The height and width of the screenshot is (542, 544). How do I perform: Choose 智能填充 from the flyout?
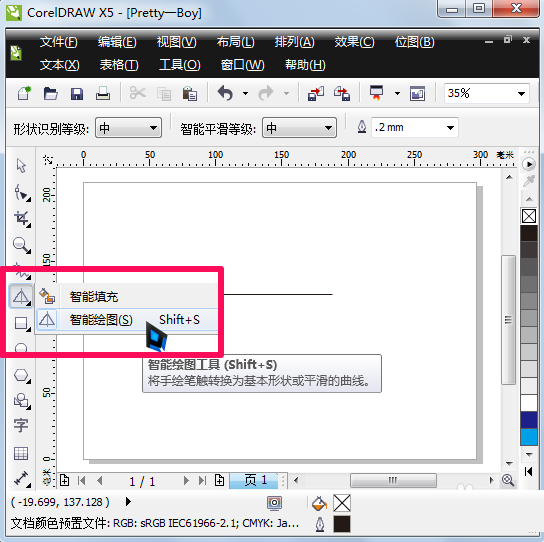[x=127, y=296]
